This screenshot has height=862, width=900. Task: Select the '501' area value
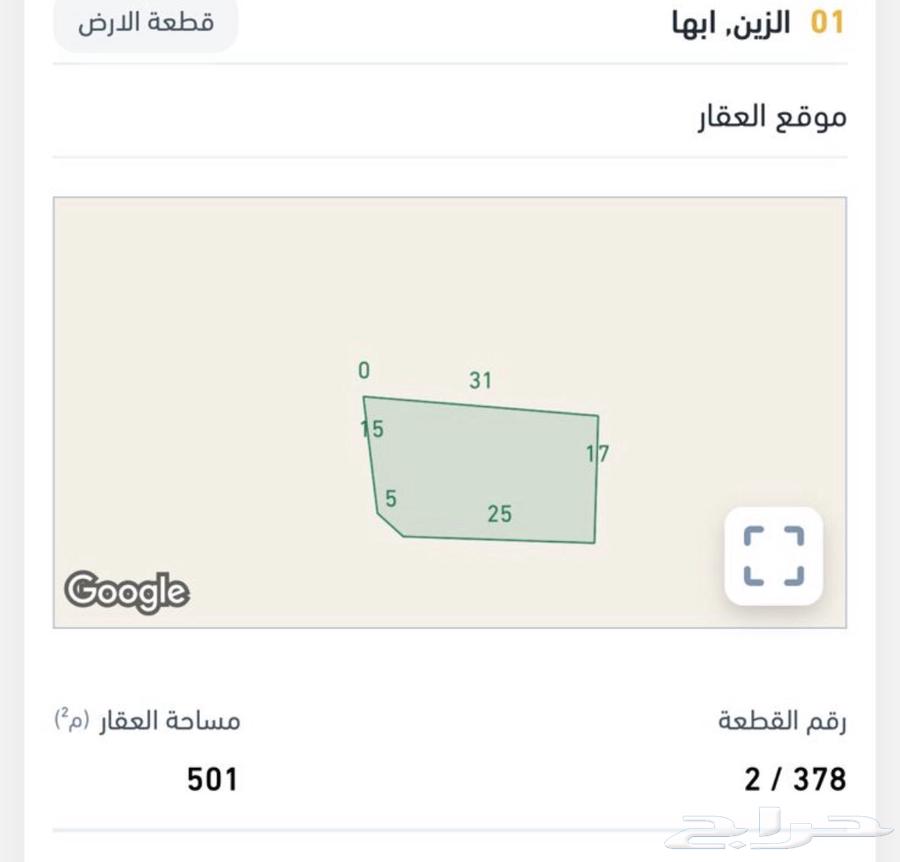point(212,779)
